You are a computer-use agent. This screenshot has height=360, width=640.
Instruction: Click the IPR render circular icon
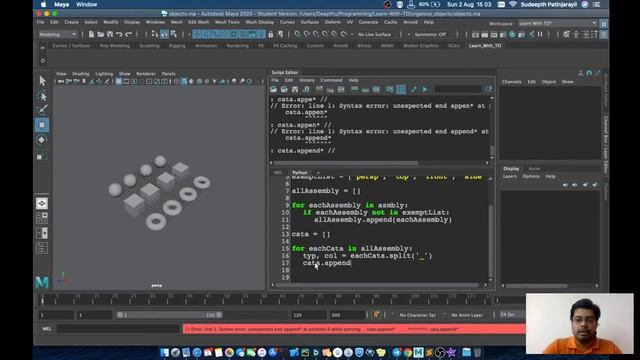(512, 35)
